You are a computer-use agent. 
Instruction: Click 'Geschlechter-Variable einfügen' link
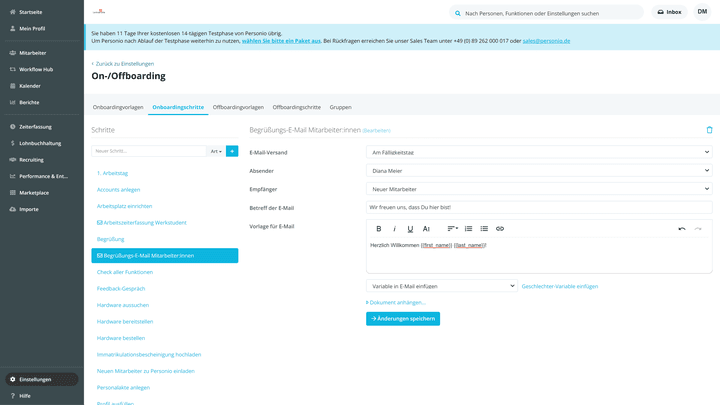click(560, 286)
